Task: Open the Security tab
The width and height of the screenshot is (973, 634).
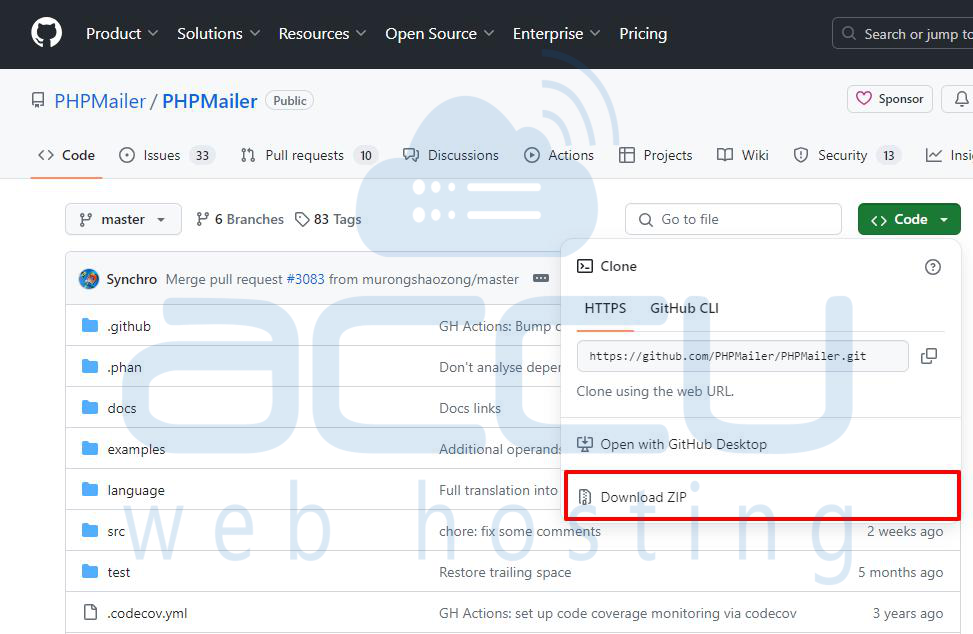Action: tap(847, 155)
